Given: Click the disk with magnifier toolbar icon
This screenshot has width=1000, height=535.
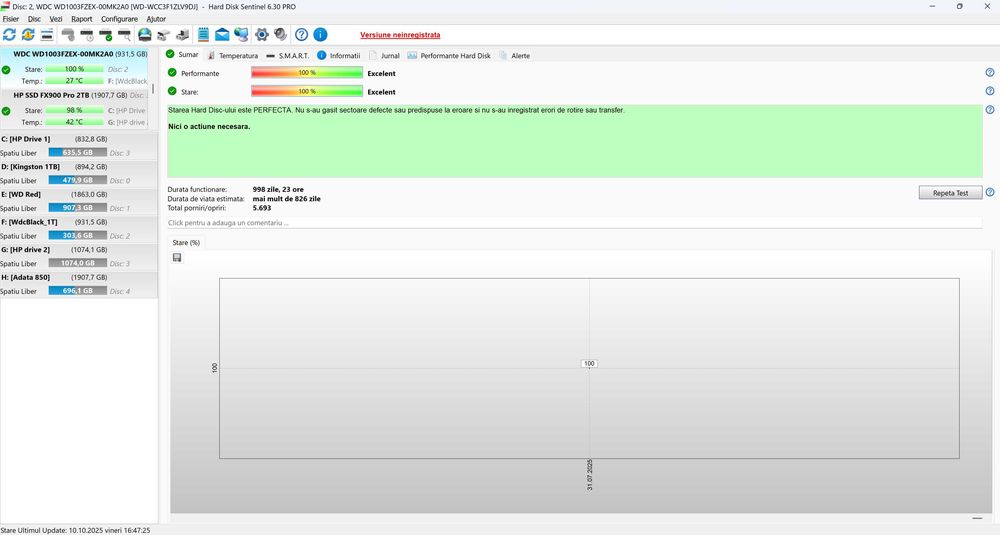Looking at the screenshot, I should coord(125,34).
